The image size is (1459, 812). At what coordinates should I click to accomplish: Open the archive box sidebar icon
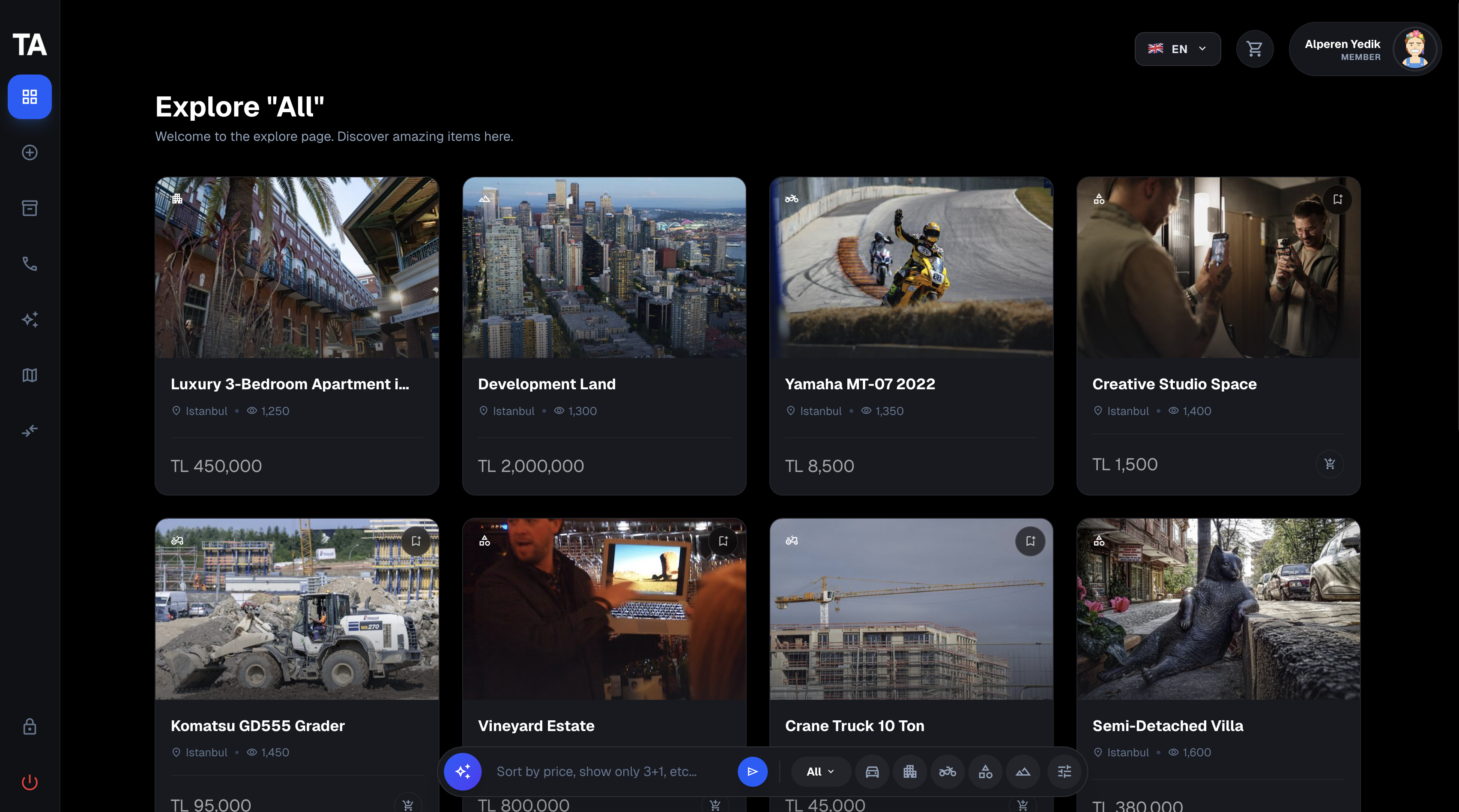point(30,208)
